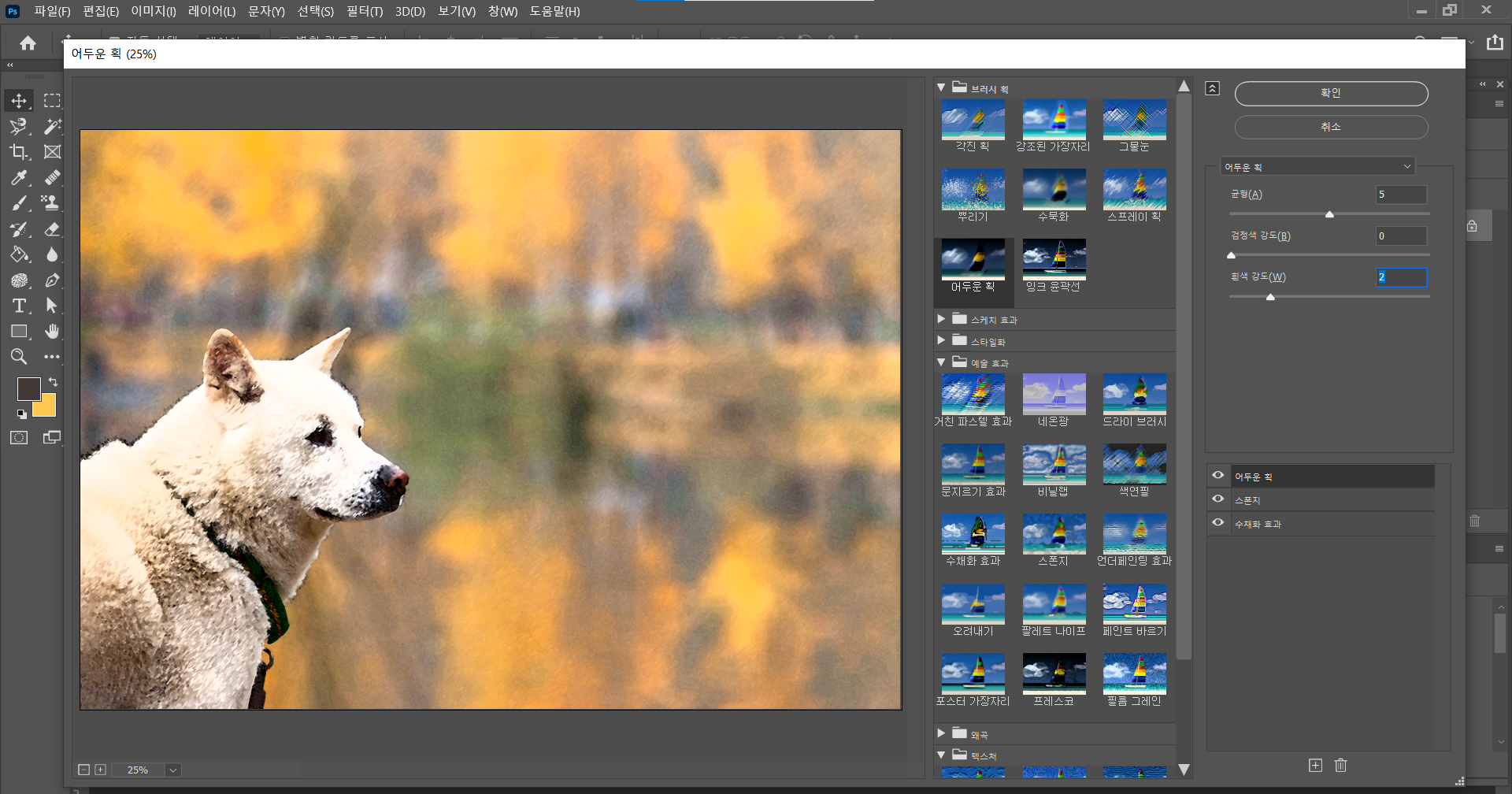The height and width of the screenshot is (794, 1512).
Task: Select the Move tool
Action: click(19, 101)
